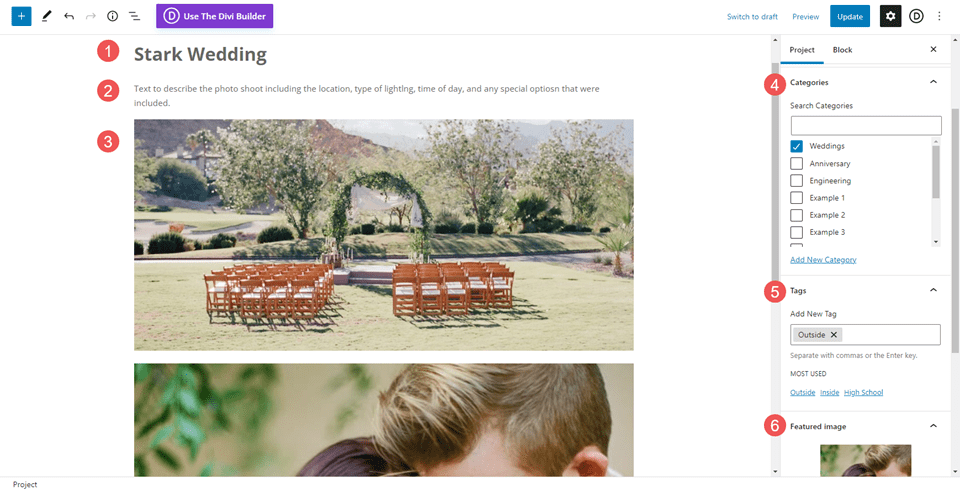Switch to the Block tab
The image size is (960, 491).
842,49
